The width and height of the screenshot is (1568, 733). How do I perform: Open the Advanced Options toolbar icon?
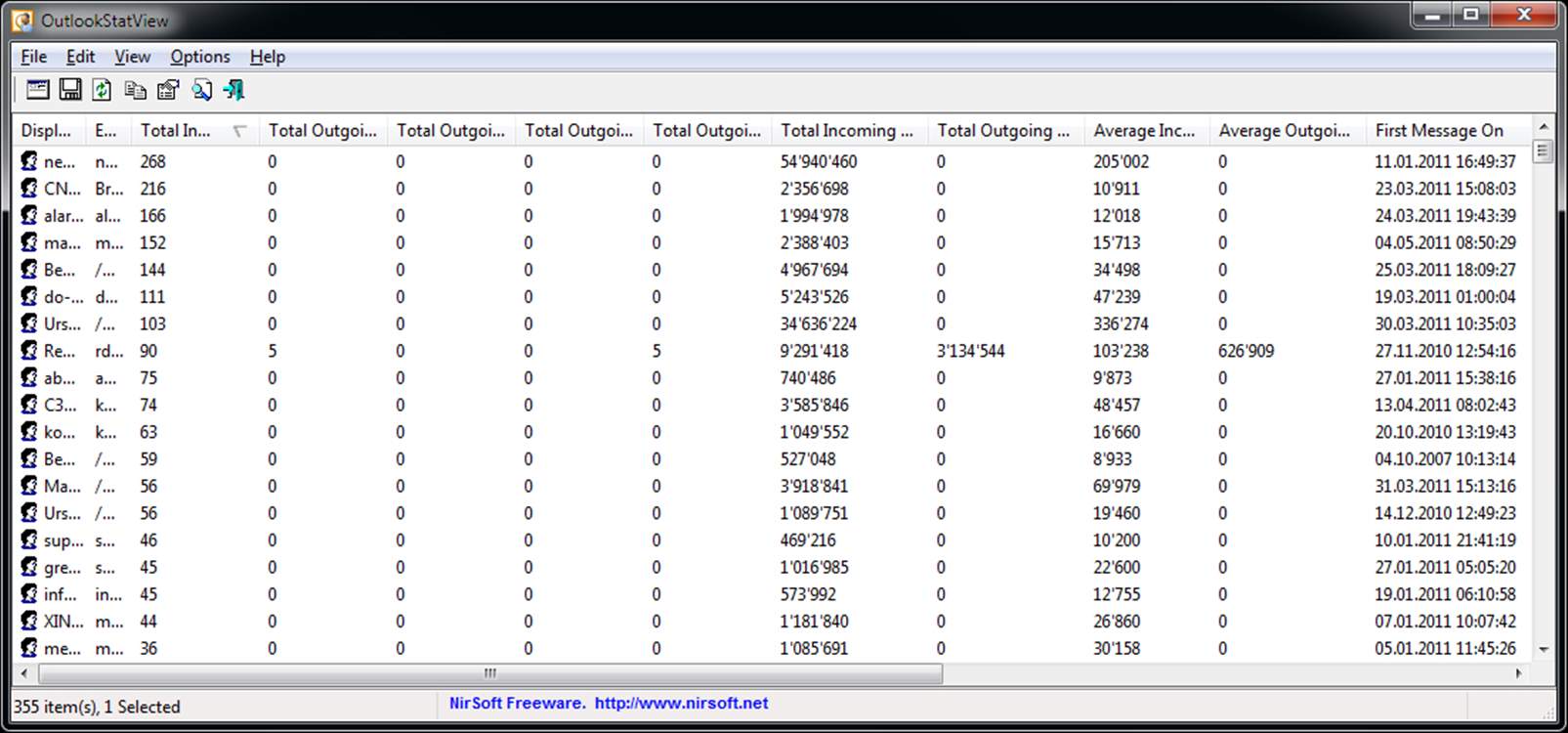(38, 90)
